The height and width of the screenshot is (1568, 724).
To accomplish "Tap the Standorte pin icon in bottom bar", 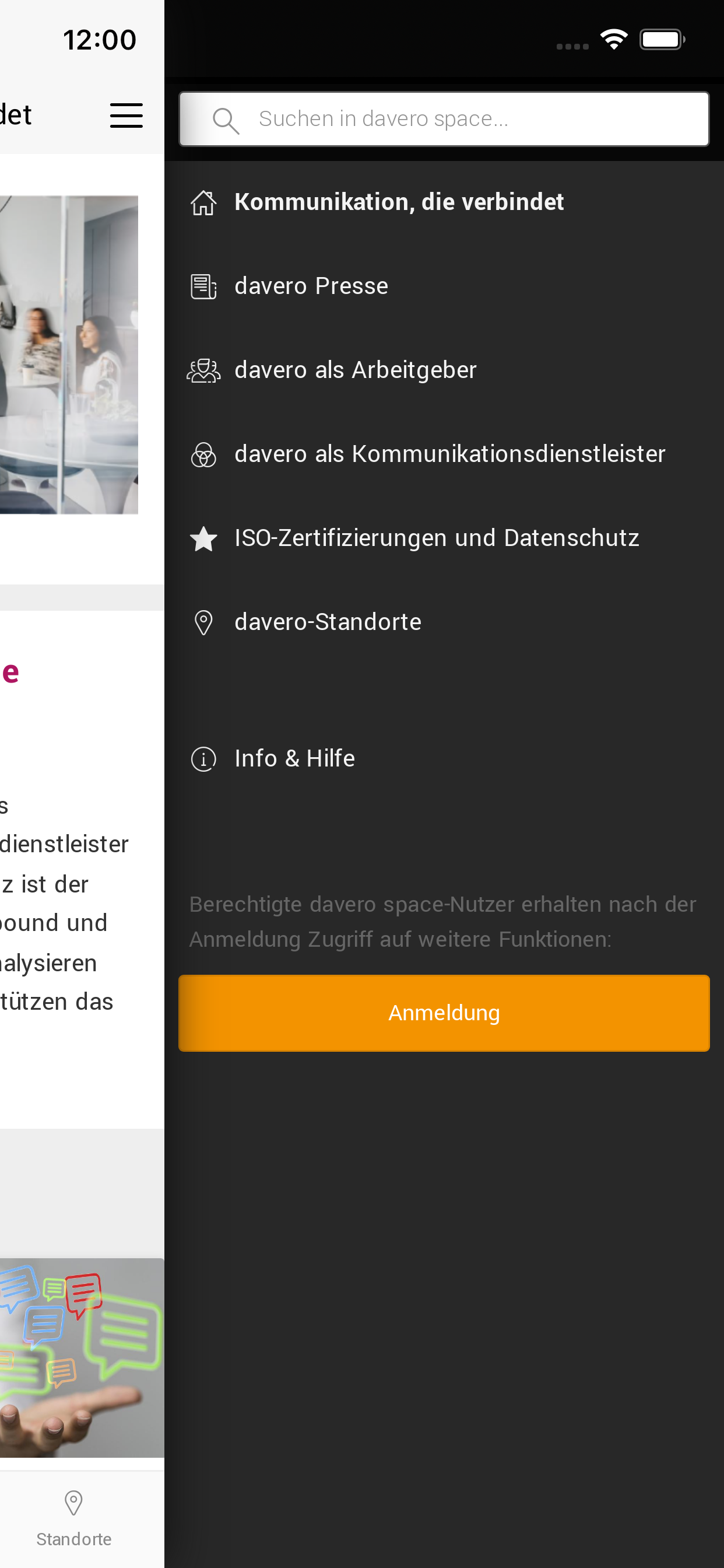I will point(73,1503).
